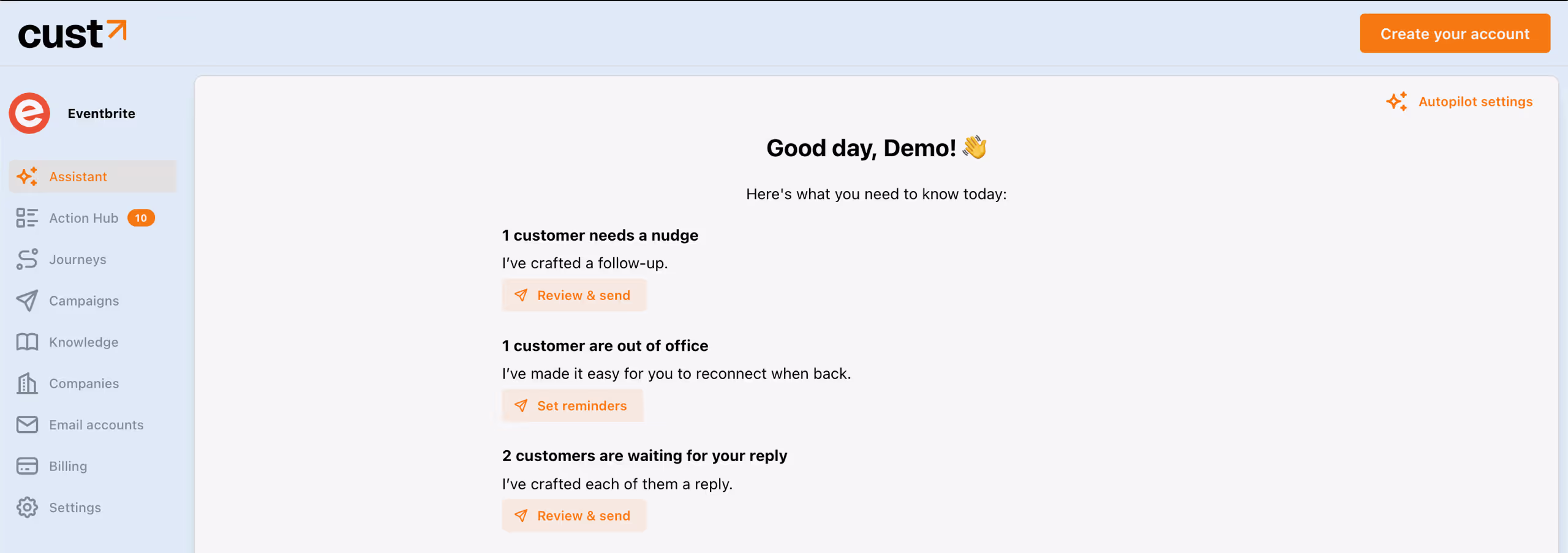1568x553 pixels.
Task: Open the Action Hub list icon
Action: 27,218
